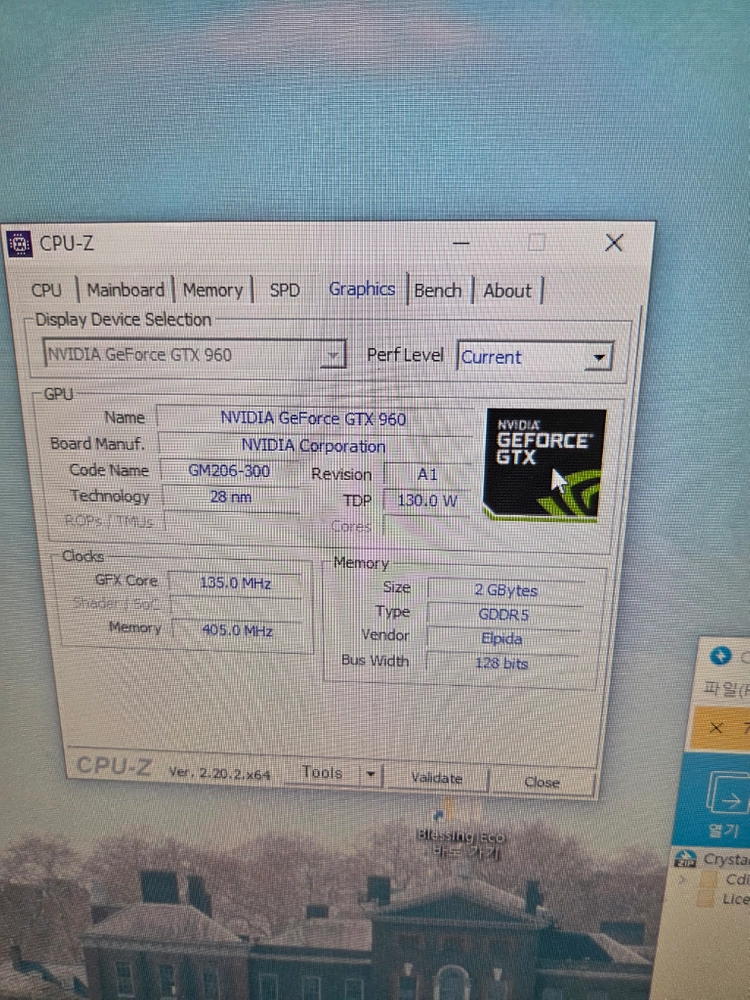Click the blue lightning app icon in archive window
The image size is (750, 1000).
point(721,656)
